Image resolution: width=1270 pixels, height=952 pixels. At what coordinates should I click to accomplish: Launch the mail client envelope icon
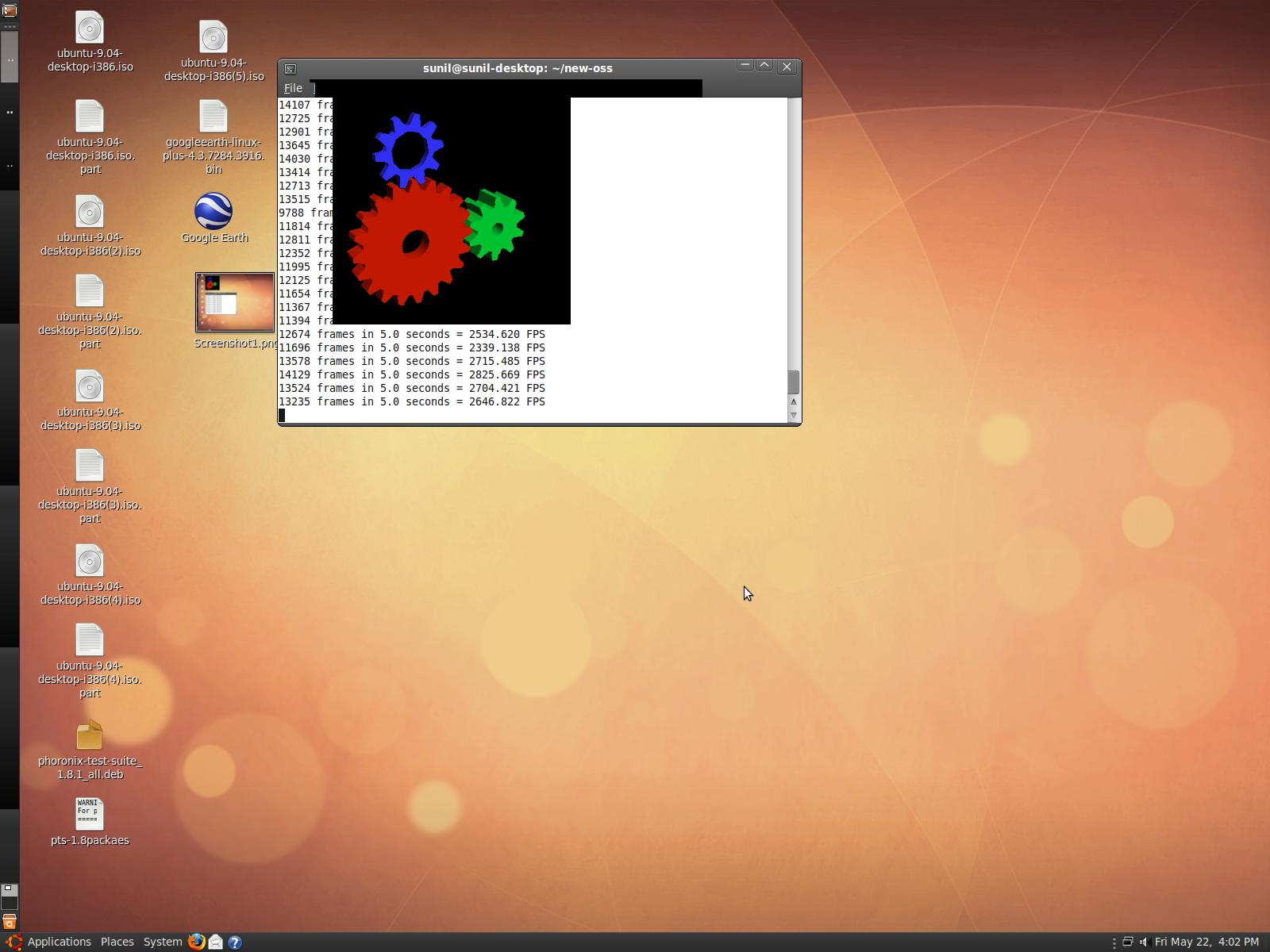point(215,942)
